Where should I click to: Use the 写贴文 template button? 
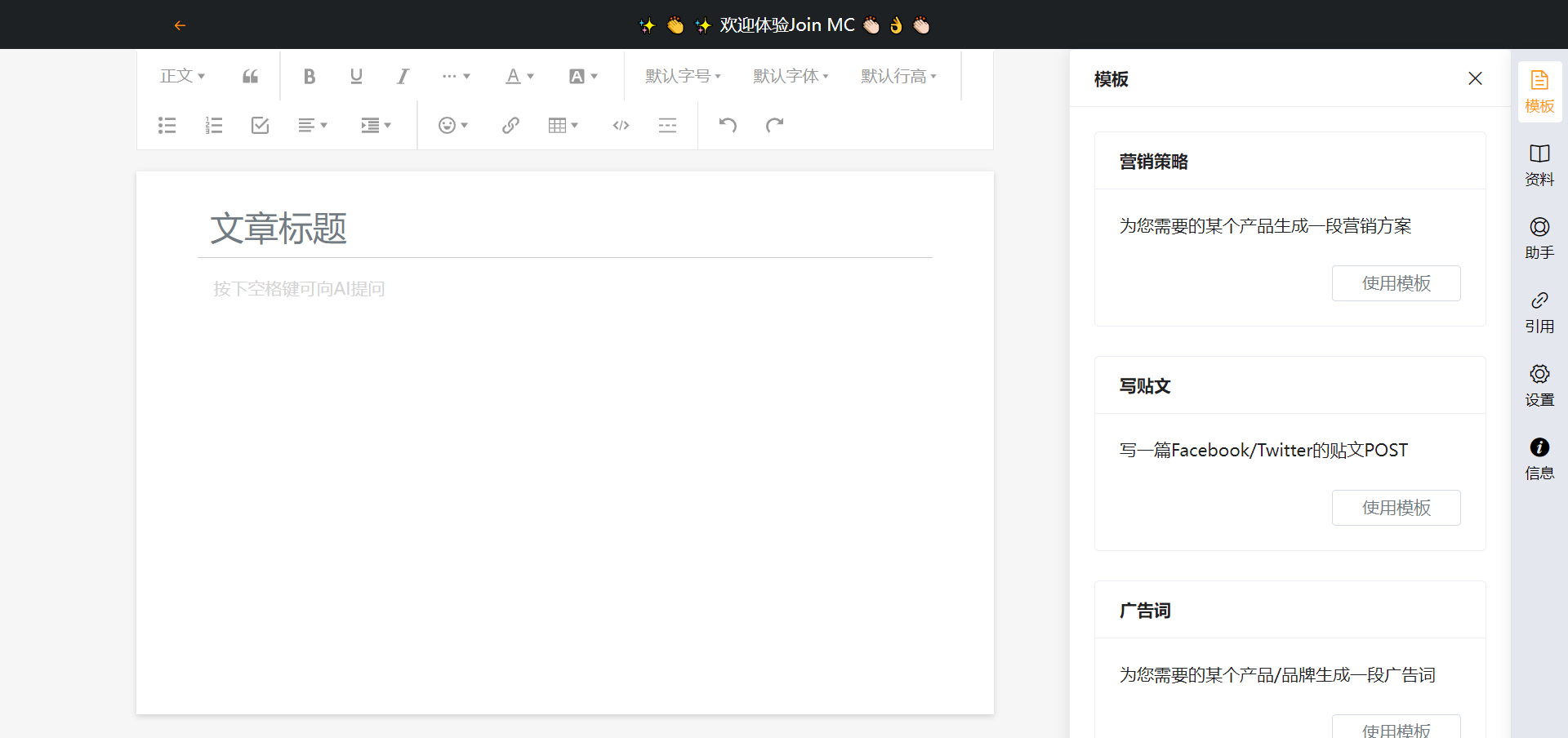[x=1396, y=508]
